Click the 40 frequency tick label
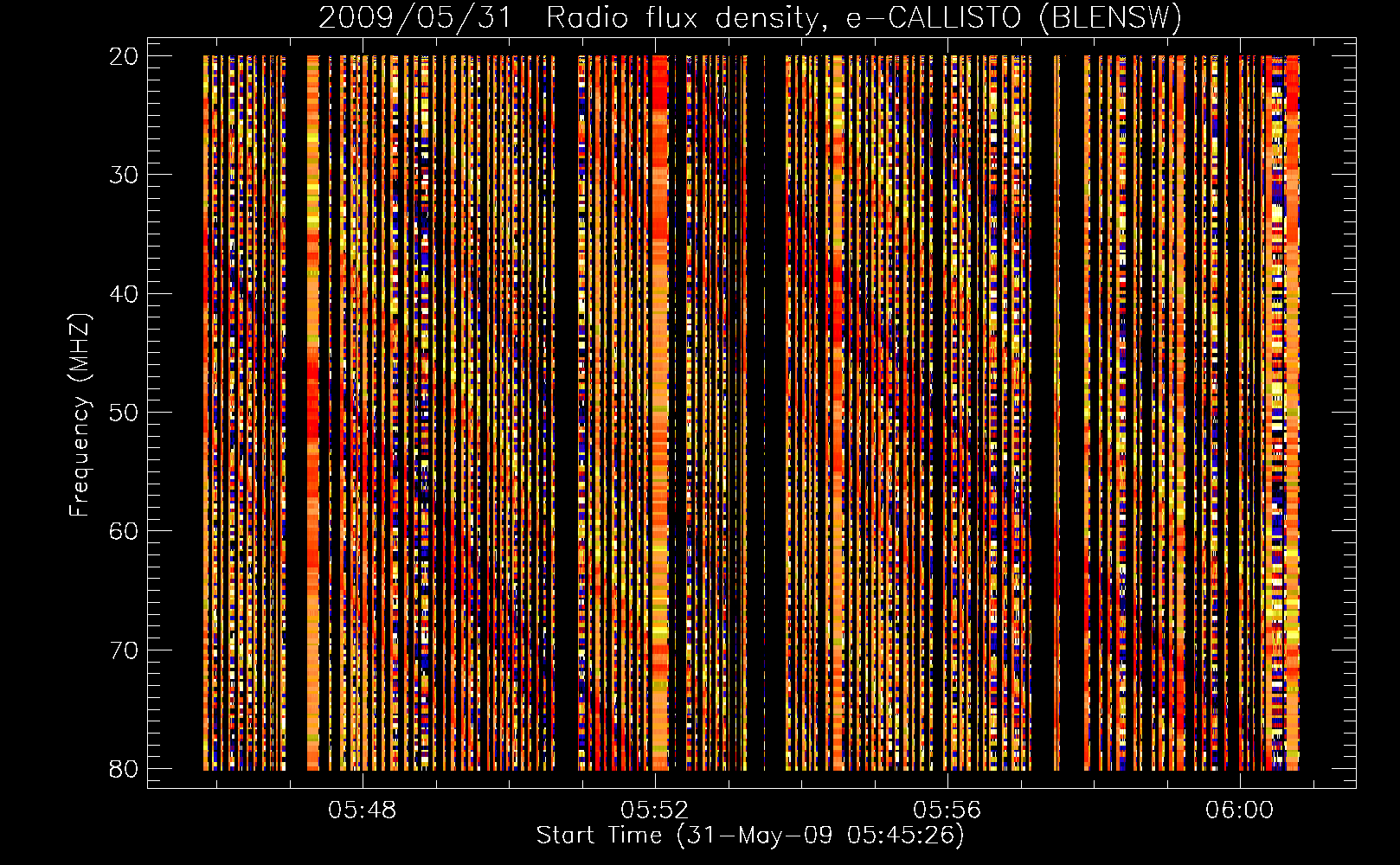This screenshot has width=1400, height=865. [125, 294]
